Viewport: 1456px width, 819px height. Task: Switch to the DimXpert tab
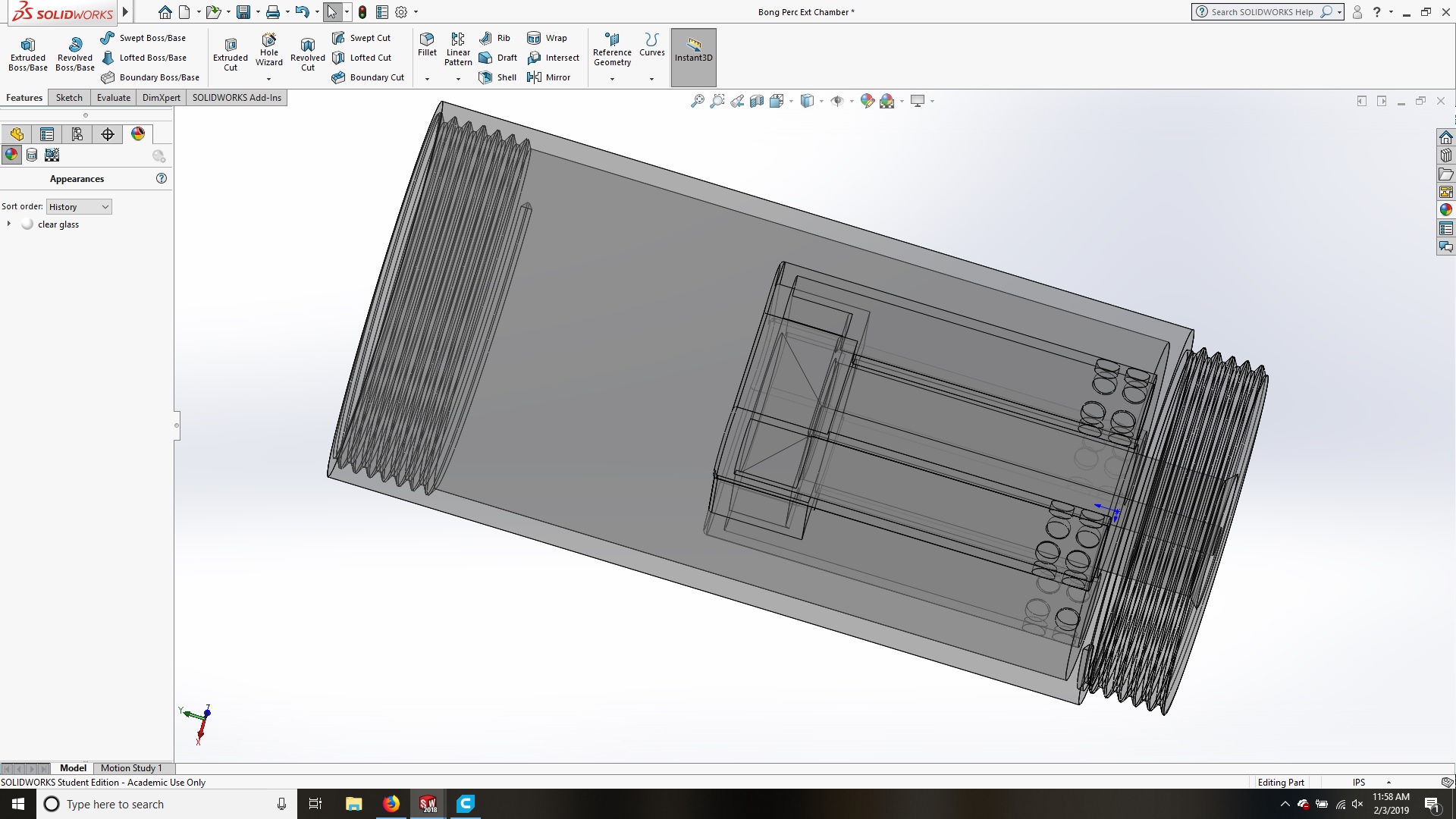tap(162, 98)
